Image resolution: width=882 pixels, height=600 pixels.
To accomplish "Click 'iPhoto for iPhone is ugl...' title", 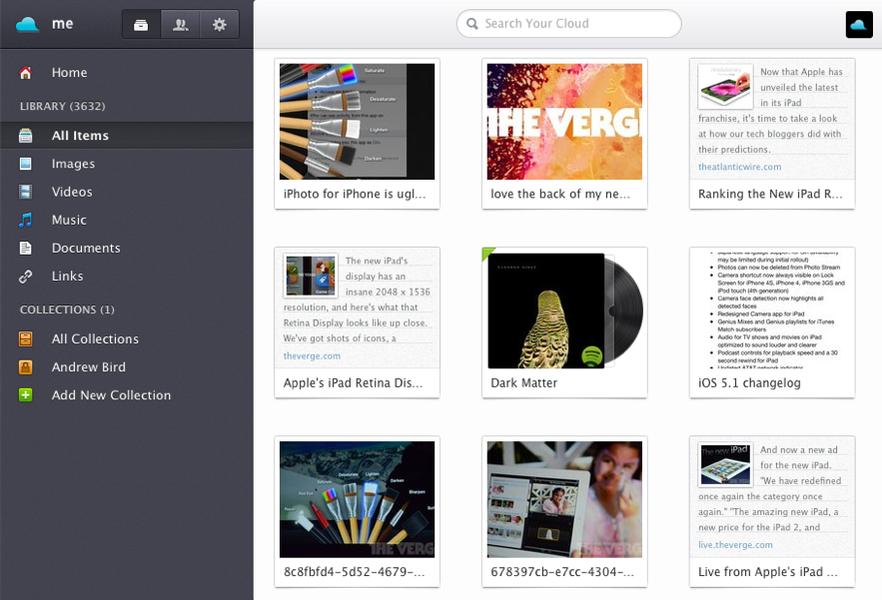I will coord(355,194).
